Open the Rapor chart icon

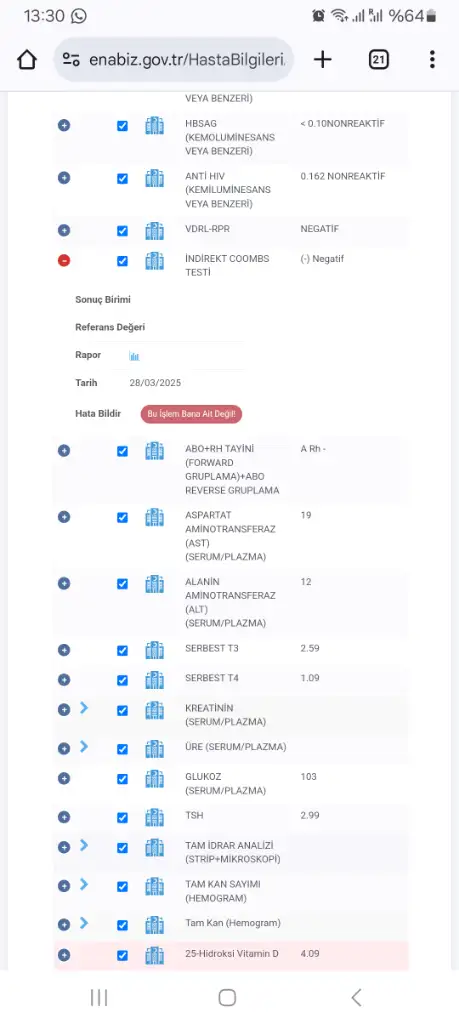[135, 356]
